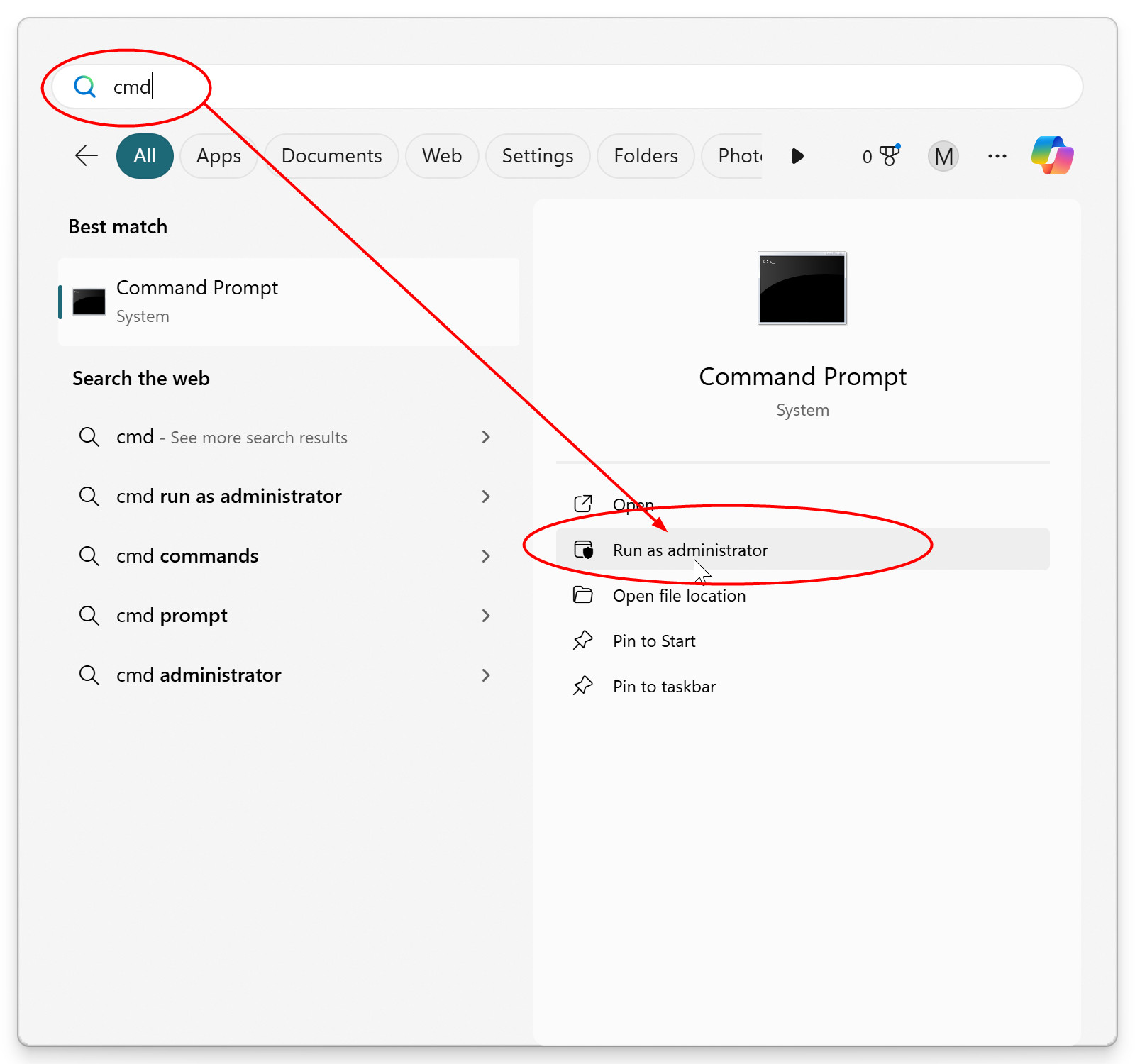Click the 'cmd prompt' web search suggestion
The image size is (1135, 1064).
click(172, 616)
